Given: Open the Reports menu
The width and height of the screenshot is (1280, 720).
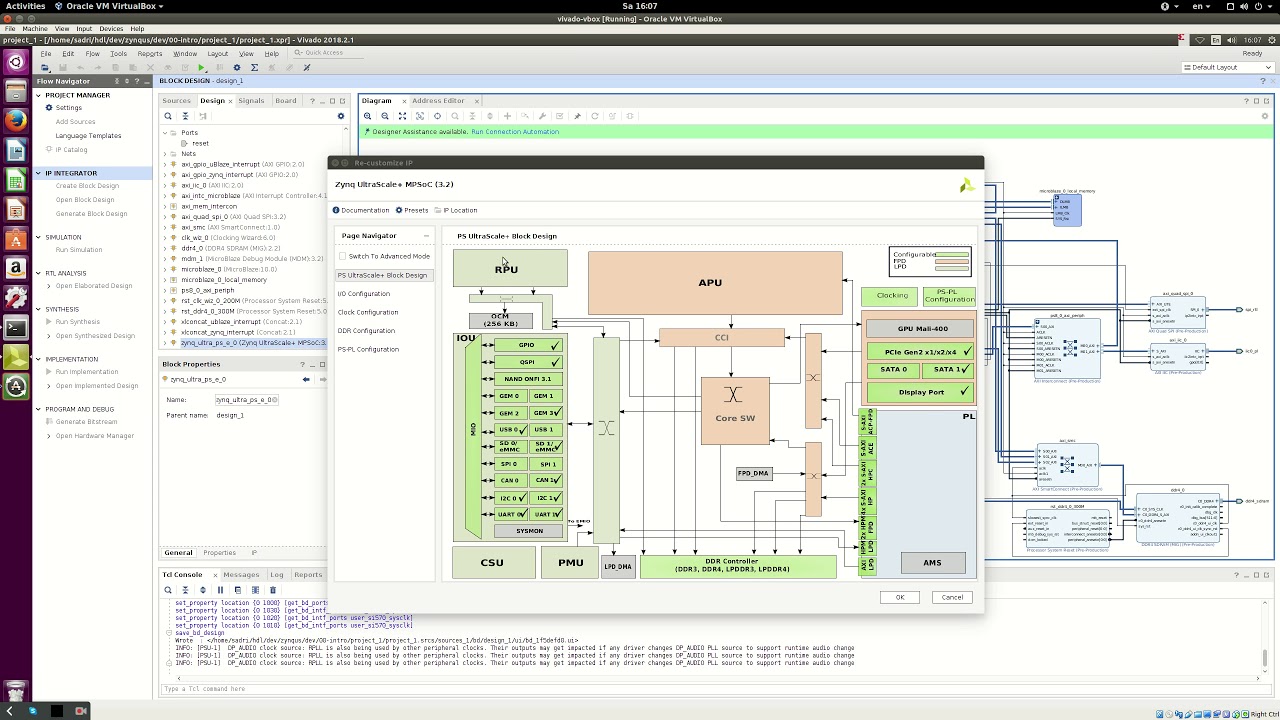Looking at the screenshot, I should pos(150,54).
